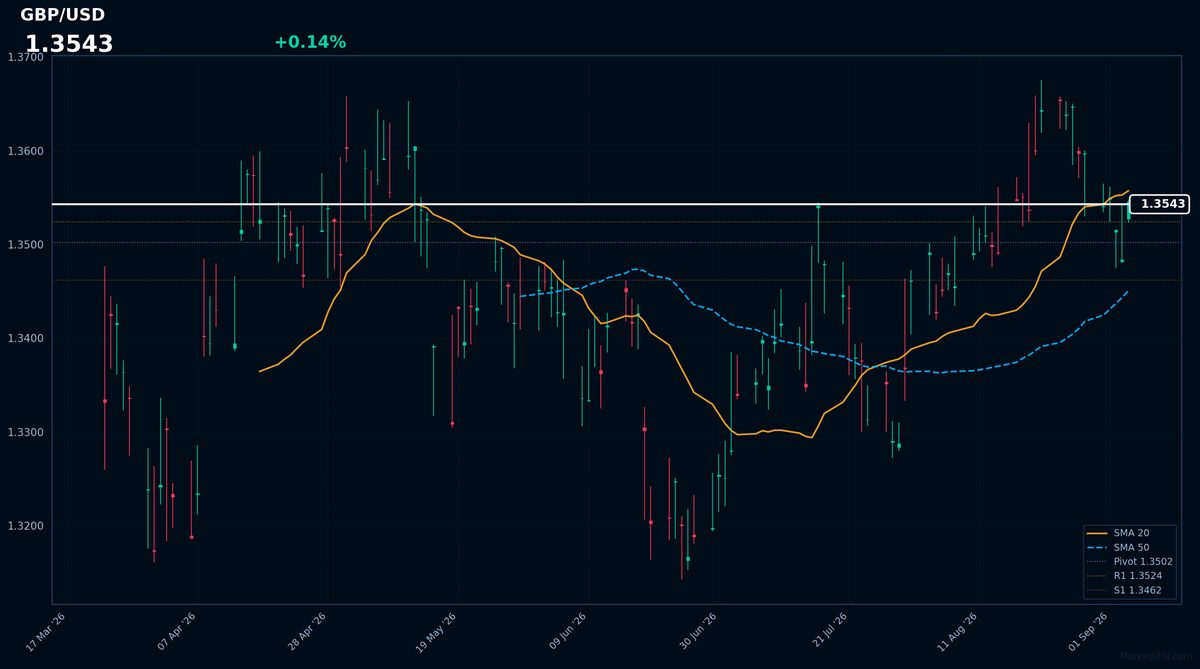
Task: Click the 1.3543 headline price
Action: pyautogui.click(x=69, y=44)
